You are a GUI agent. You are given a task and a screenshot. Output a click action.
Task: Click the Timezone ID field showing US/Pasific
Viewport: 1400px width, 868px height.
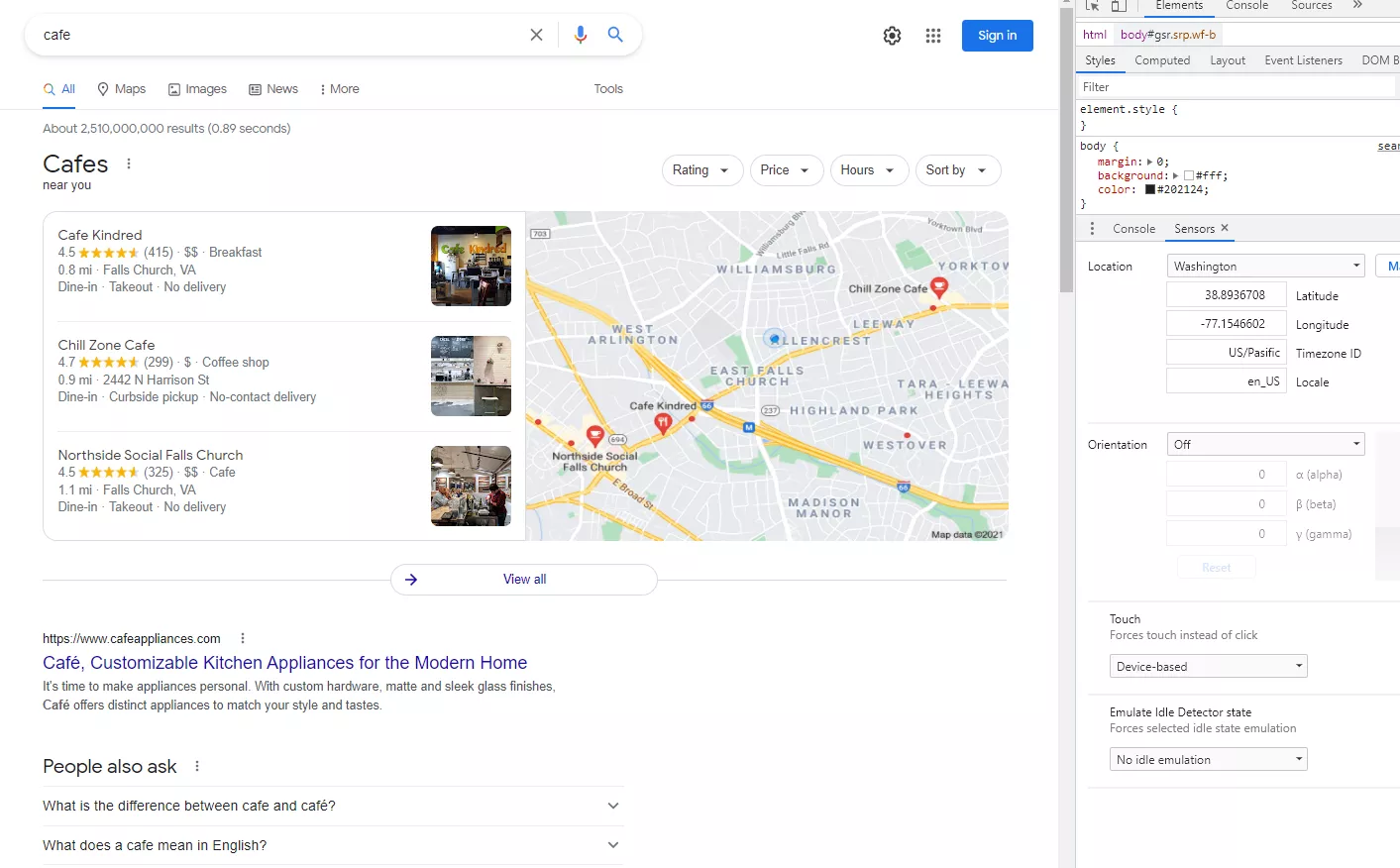point(1227,353)
